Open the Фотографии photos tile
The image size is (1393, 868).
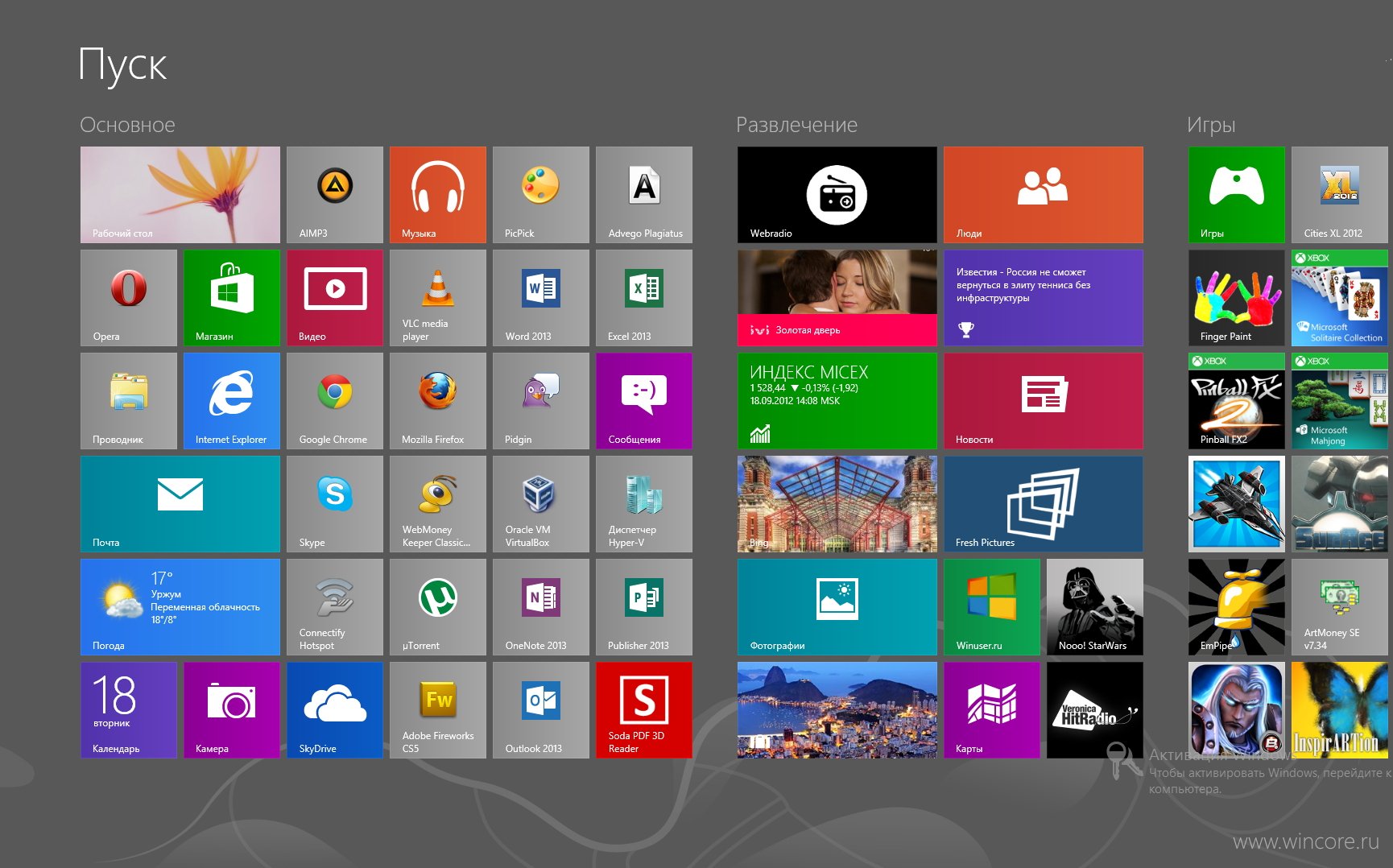click(x=837, y=607)
